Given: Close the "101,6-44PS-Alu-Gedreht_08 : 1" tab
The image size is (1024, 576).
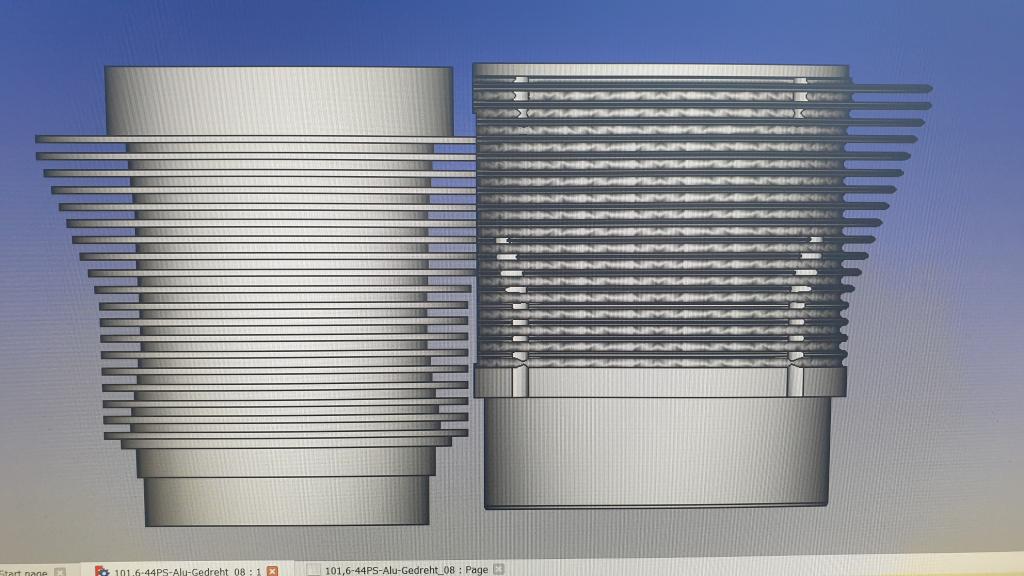Looking at the screenshot, I should (x=272, y=571).
